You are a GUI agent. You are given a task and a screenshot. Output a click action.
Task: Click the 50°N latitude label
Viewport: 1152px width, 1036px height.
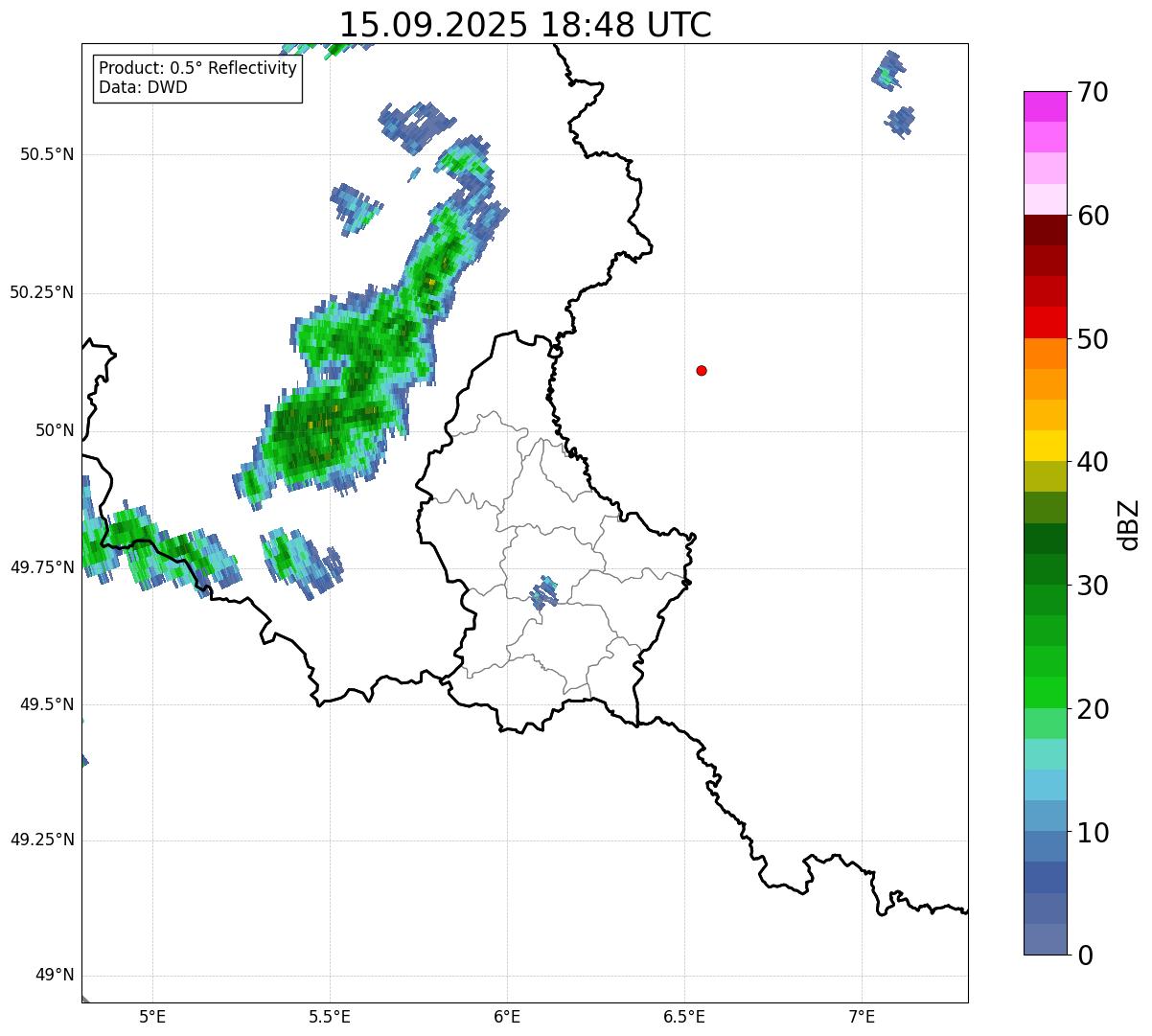(55, 430)
